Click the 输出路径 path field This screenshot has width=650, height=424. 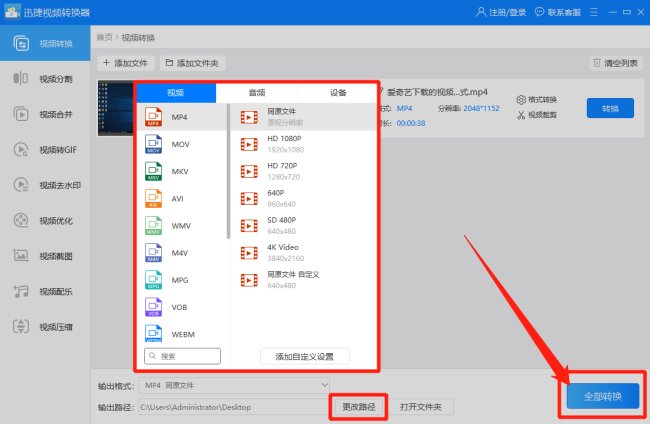click(234, 407)
